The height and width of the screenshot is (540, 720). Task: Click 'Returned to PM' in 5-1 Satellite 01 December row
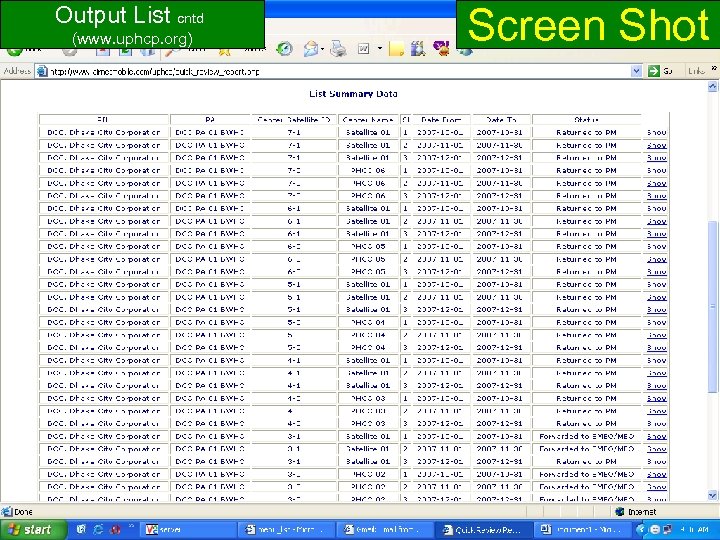[586, 309]
